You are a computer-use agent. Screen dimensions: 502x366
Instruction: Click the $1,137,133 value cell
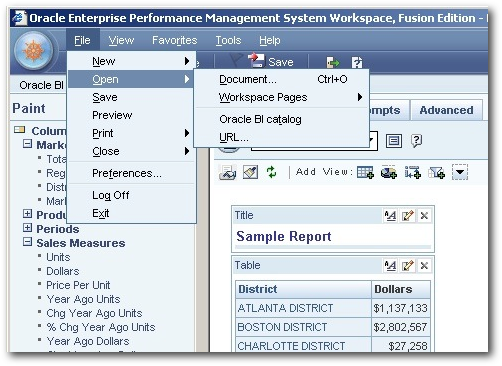click(x=400, y=308)
